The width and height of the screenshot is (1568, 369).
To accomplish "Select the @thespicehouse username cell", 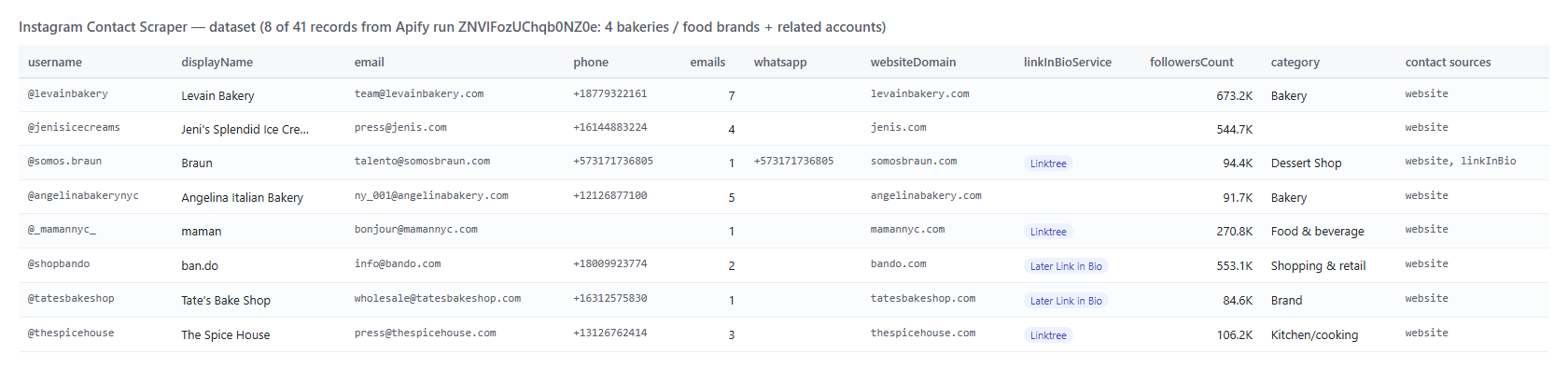I will (71, 334).
